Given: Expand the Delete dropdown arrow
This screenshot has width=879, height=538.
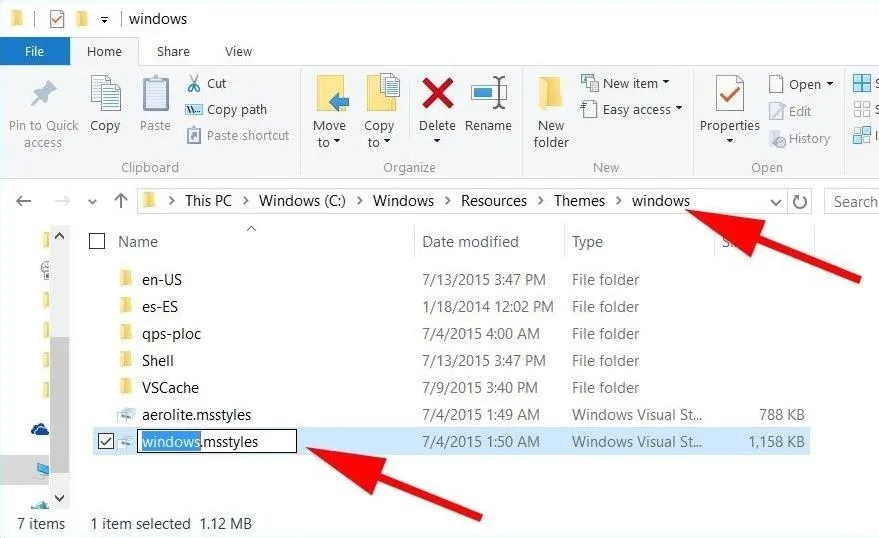Looking at the screenshot, I should 437,141.
